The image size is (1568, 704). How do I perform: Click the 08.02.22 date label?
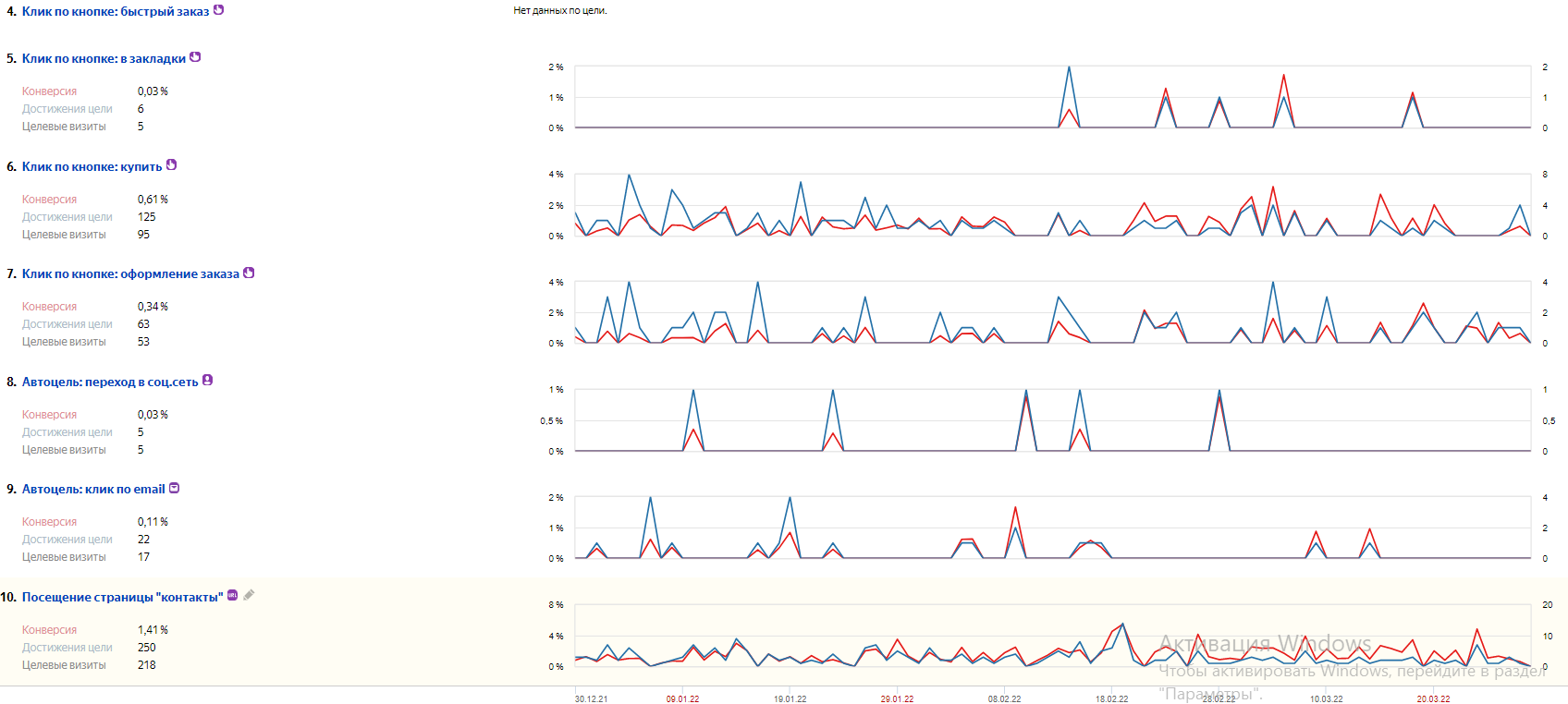[x=1004, y=698]
